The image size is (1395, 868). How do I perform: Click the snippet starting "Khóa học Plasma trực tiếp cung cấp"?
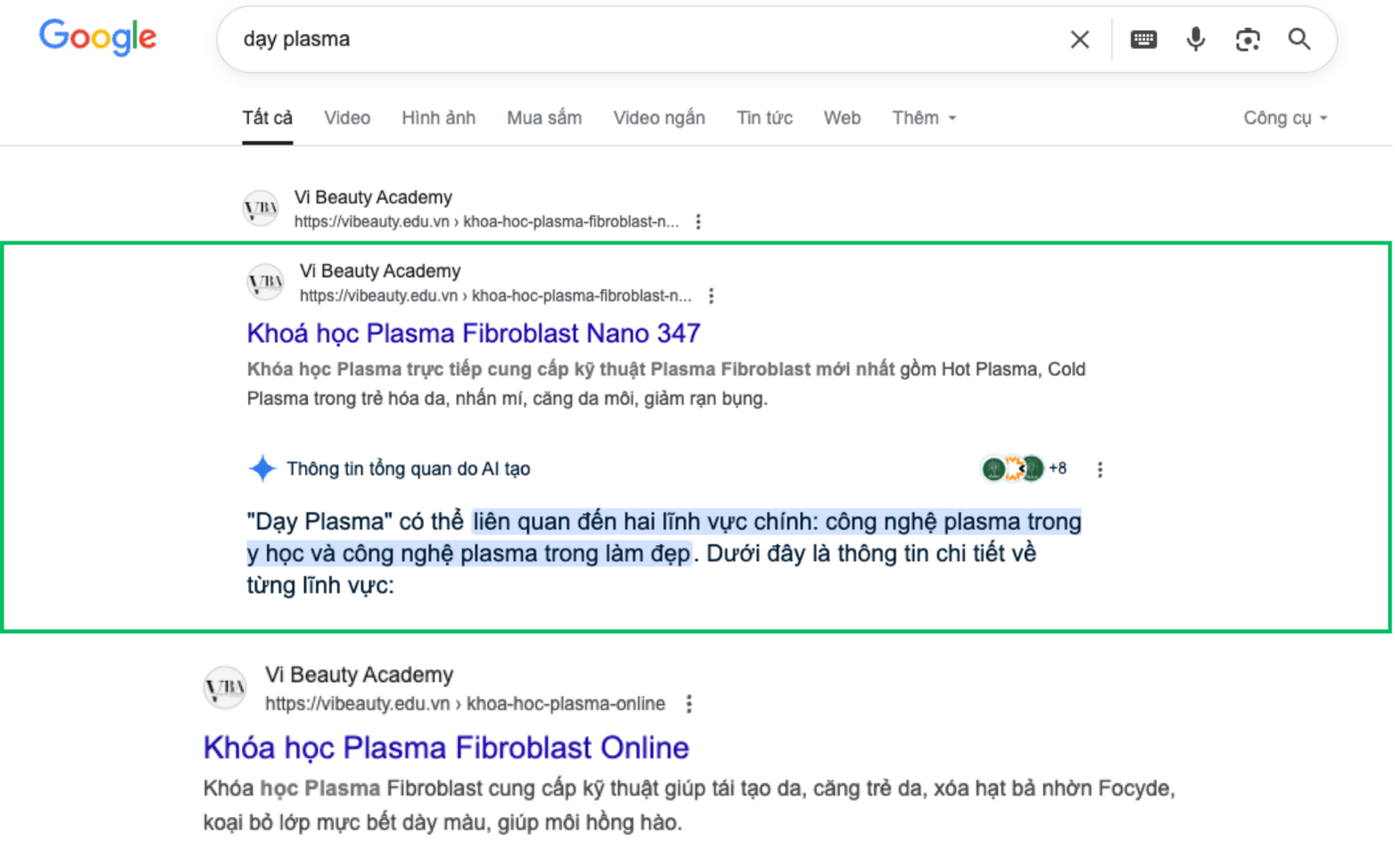tap(666, 384)
